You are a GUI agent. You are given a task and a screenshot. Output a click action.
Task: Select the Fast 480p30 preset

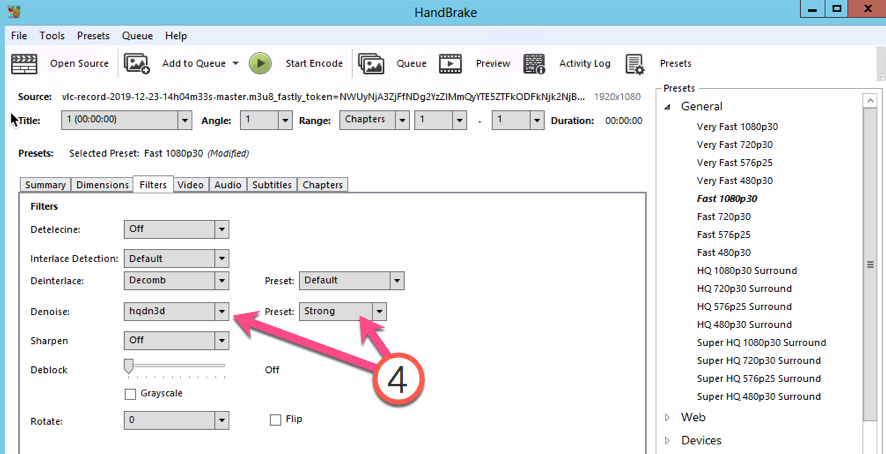coord(723,253)
